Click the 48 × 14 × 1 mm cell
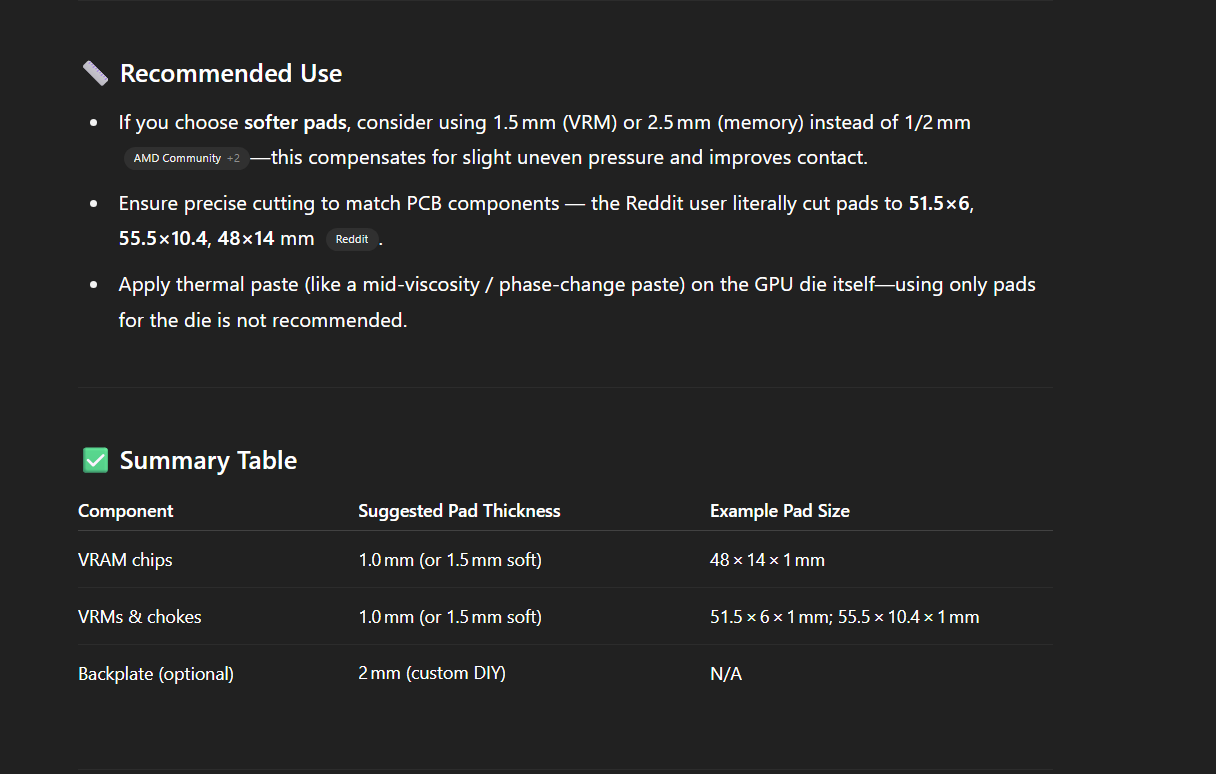 pyautogui.click(x=767, y=560)
